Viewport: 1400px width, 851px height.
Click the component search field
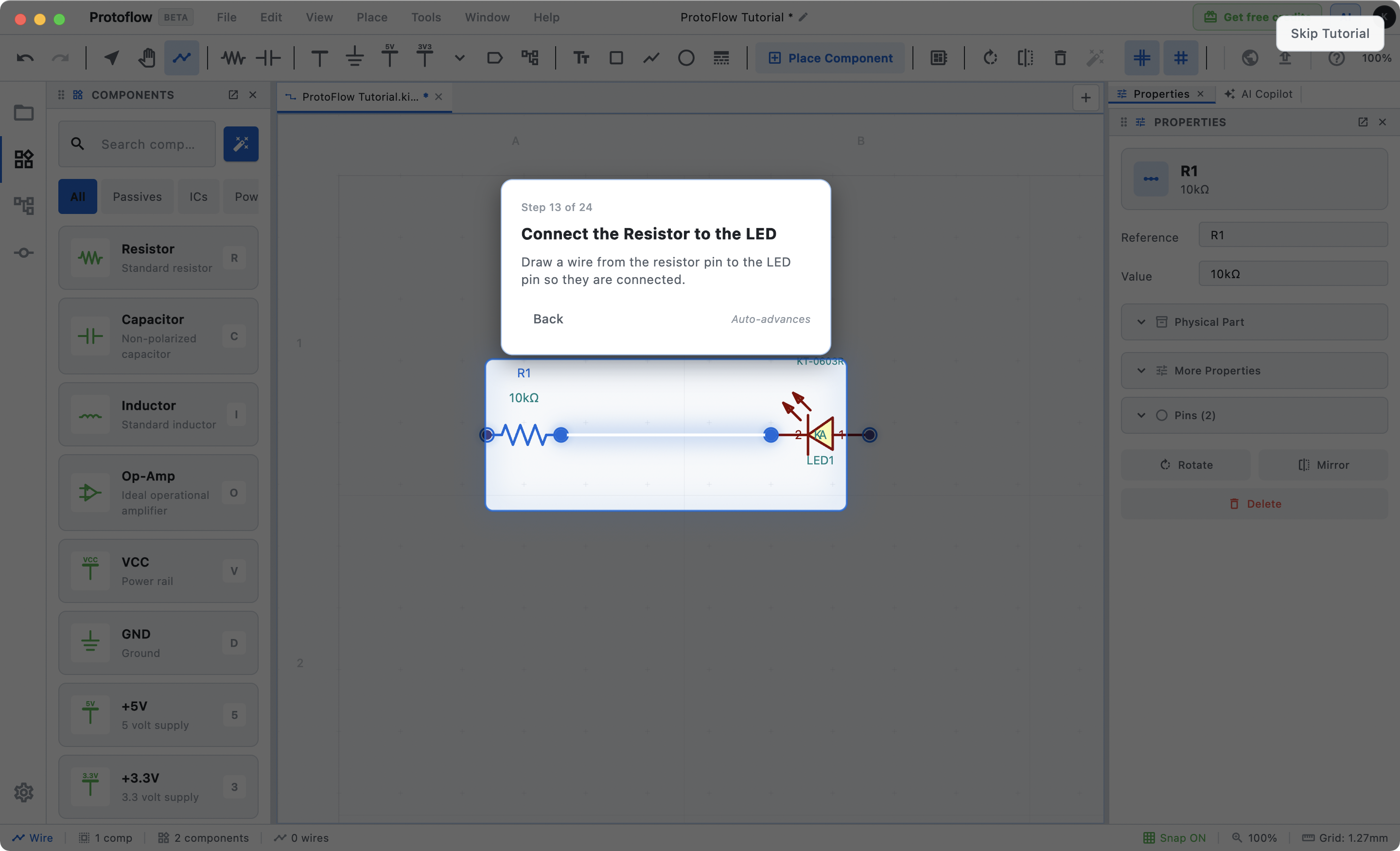click(x=137, y=144)
